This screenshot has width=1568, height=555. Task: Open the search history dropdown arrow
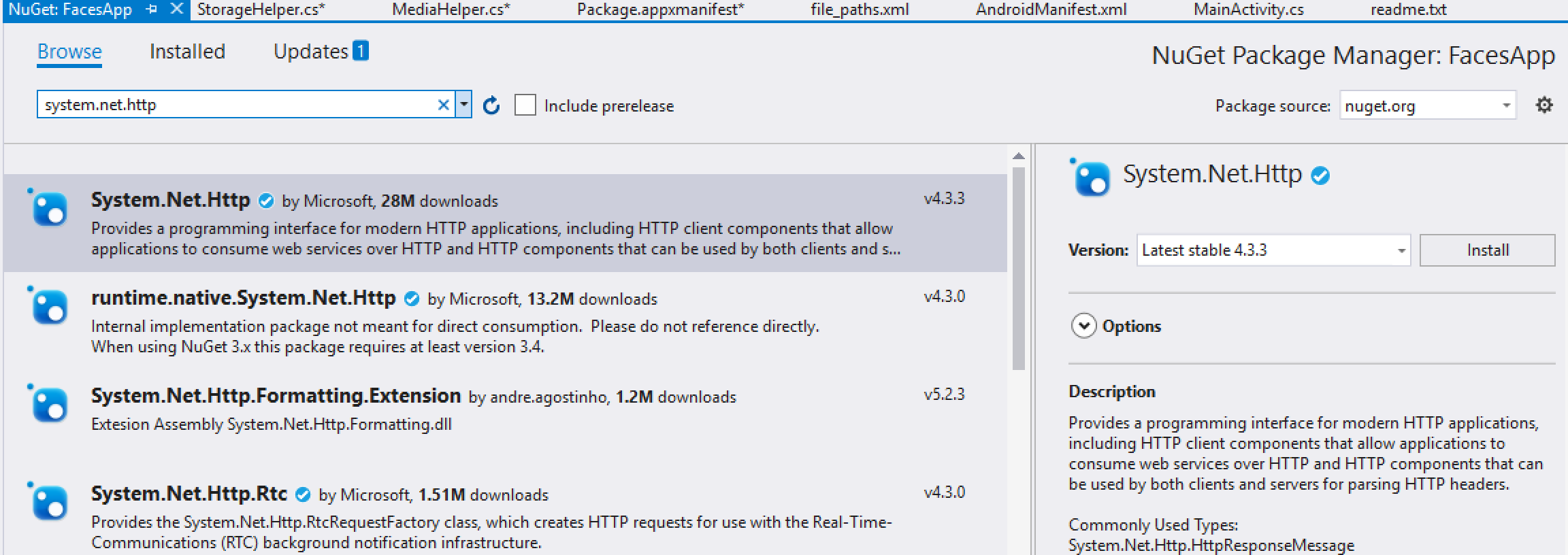tap(463, 105)
